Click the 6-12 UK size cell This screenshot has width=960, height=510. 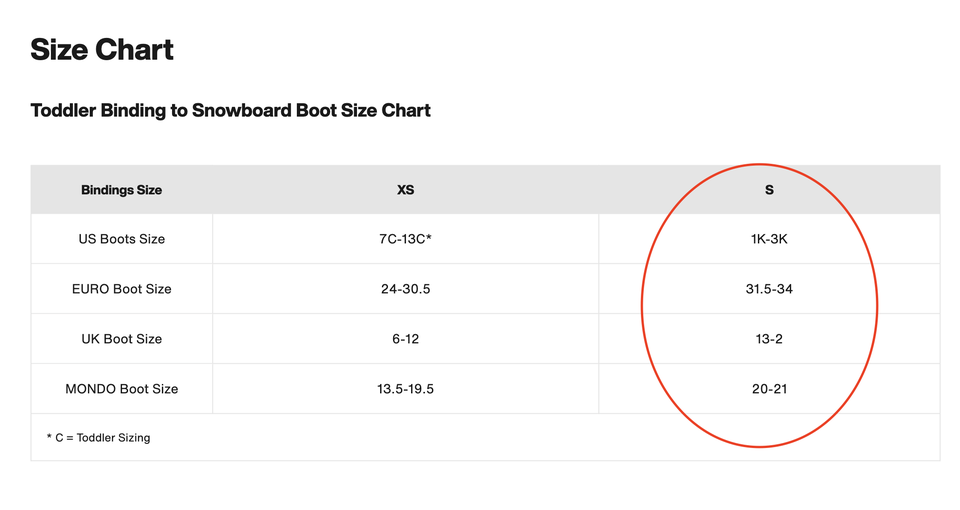click(x=405, y=339)
